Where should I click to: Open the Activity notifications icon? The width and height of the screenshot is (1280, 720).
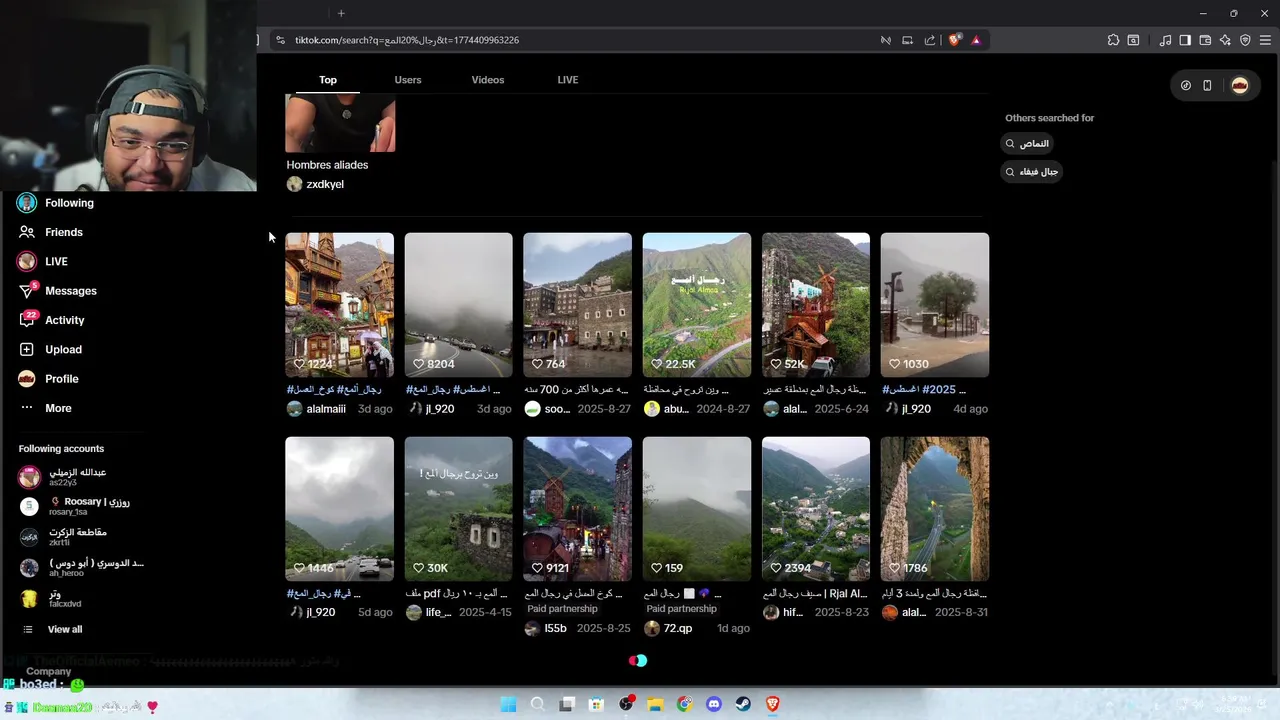27,320
